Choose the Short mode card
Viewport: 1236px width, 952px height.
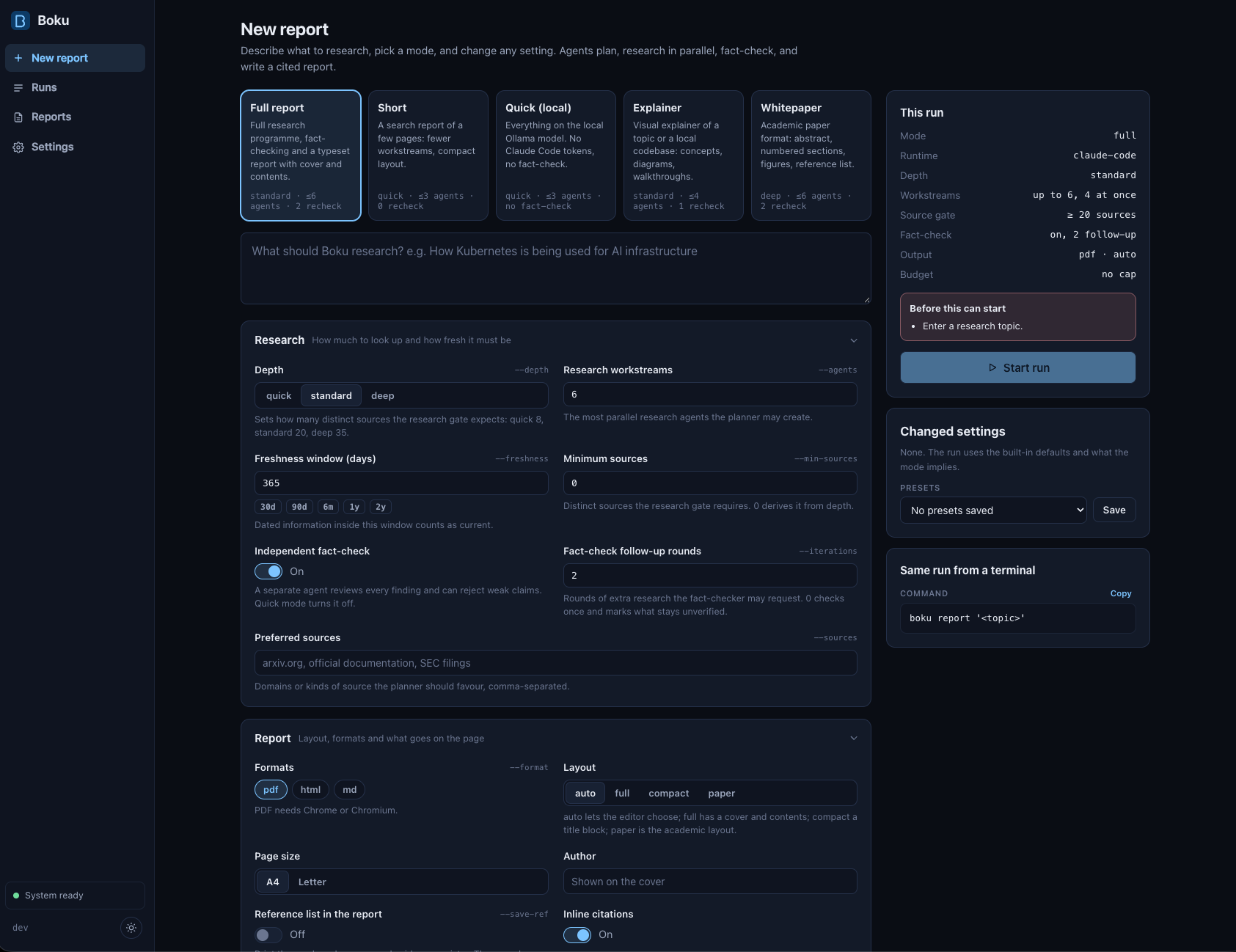point(428,155)
